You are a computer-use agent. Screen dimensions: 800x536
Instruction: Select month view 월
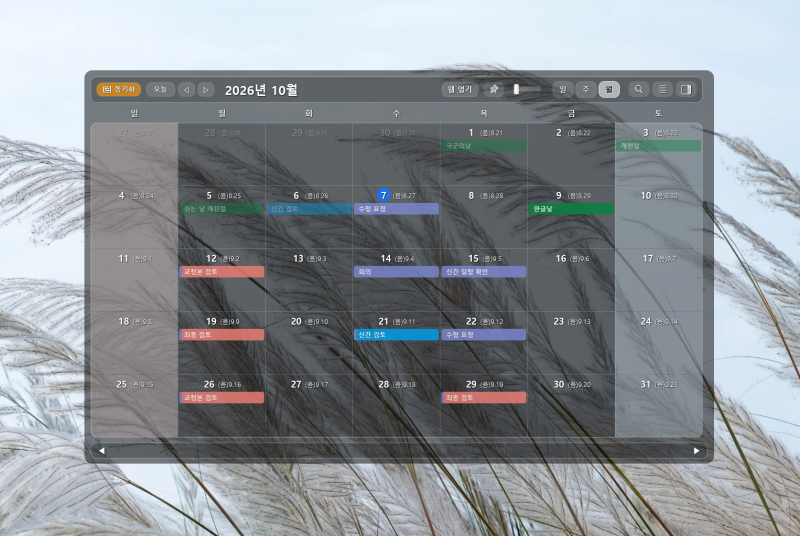coord(609,89)
